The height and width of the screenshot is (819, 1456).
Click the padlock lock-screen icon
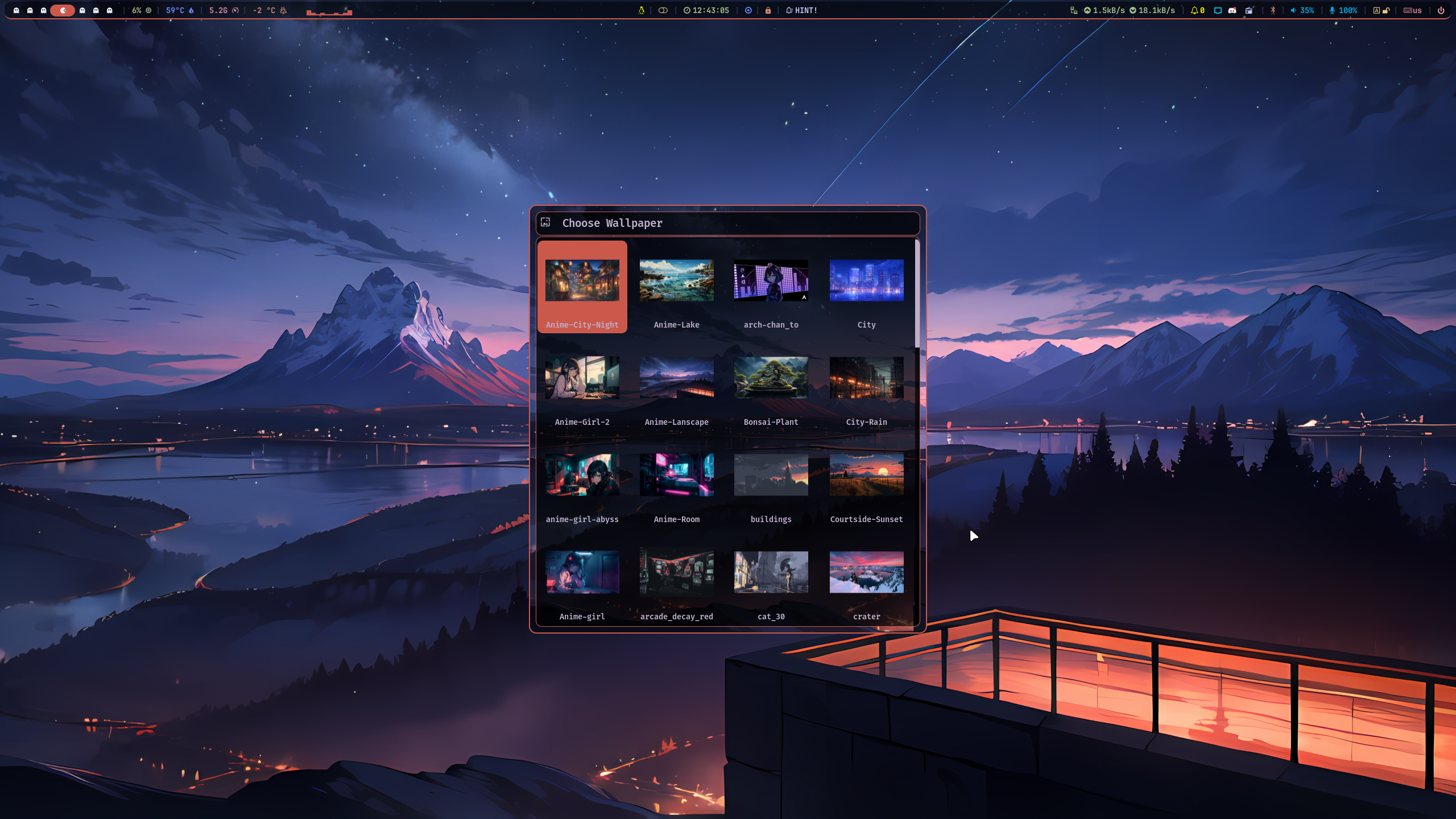[x=768, y=10]
